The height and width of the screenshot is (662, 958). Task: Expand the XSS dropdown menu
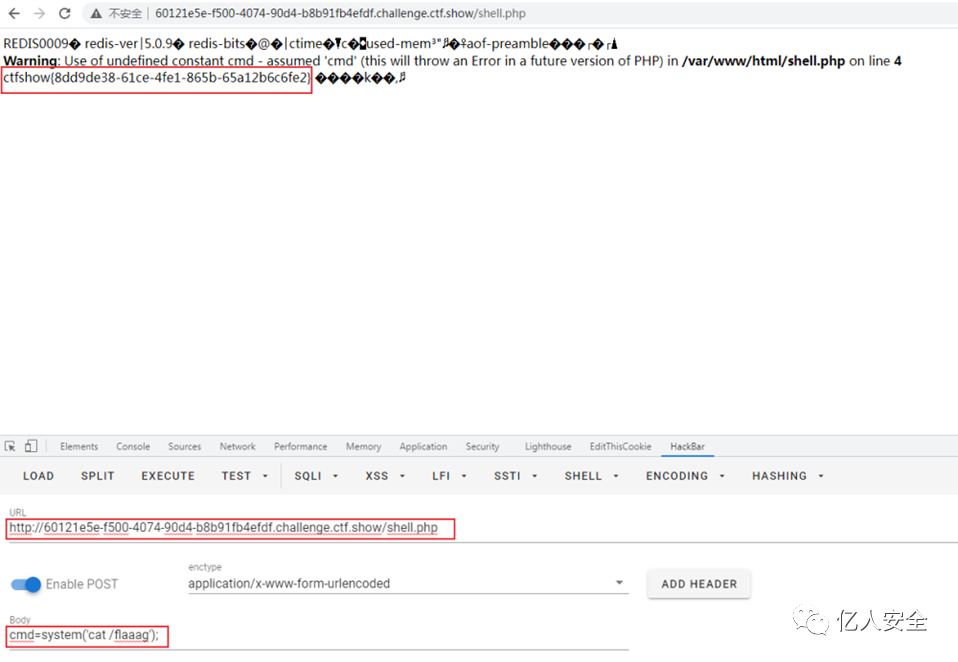[385, 476]
